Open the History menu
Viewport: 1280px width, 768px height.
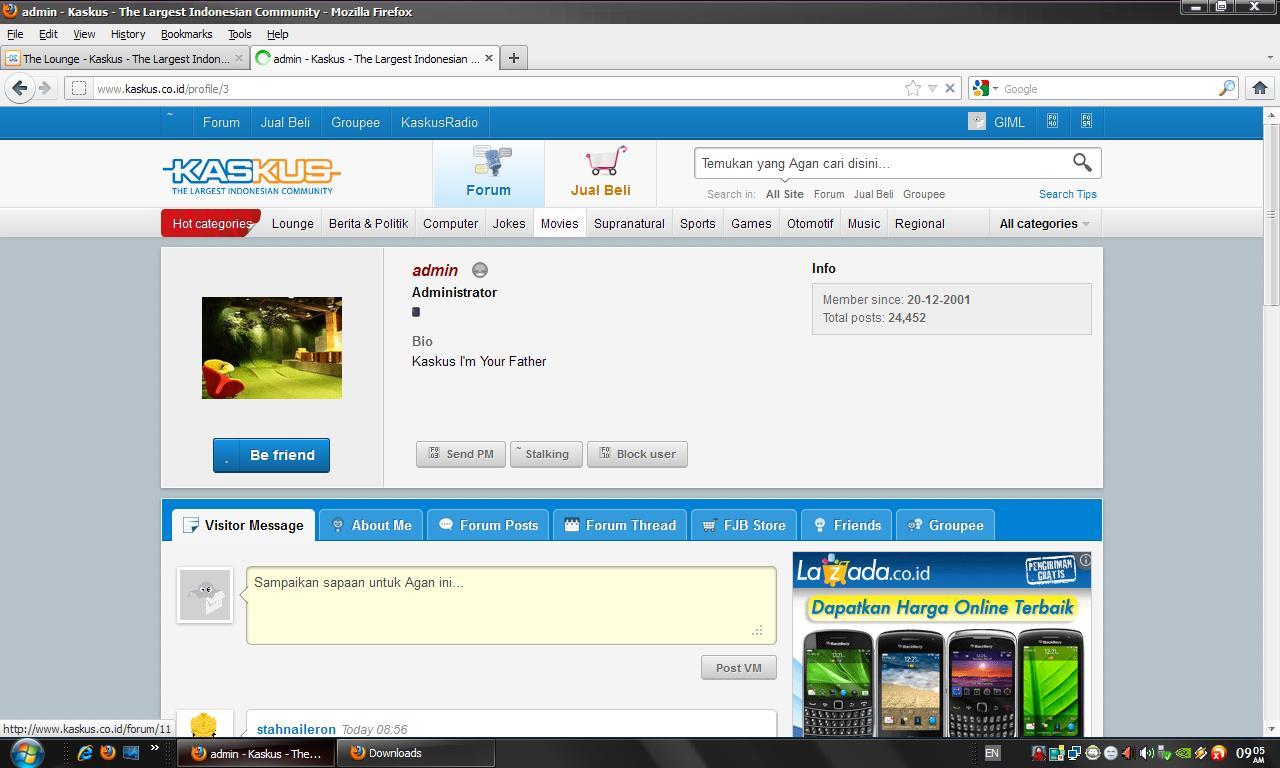(x=128, y=34)
